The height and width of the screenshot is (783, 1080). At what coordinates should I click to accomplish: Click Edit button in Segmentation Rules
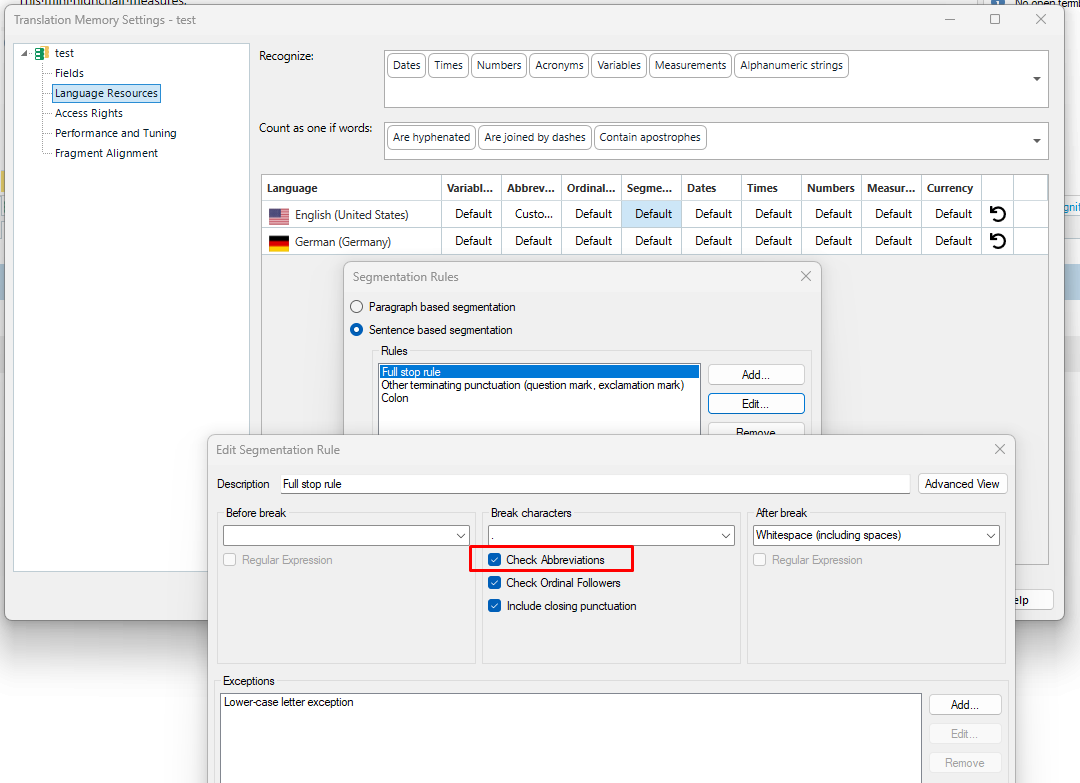(756, 404)
